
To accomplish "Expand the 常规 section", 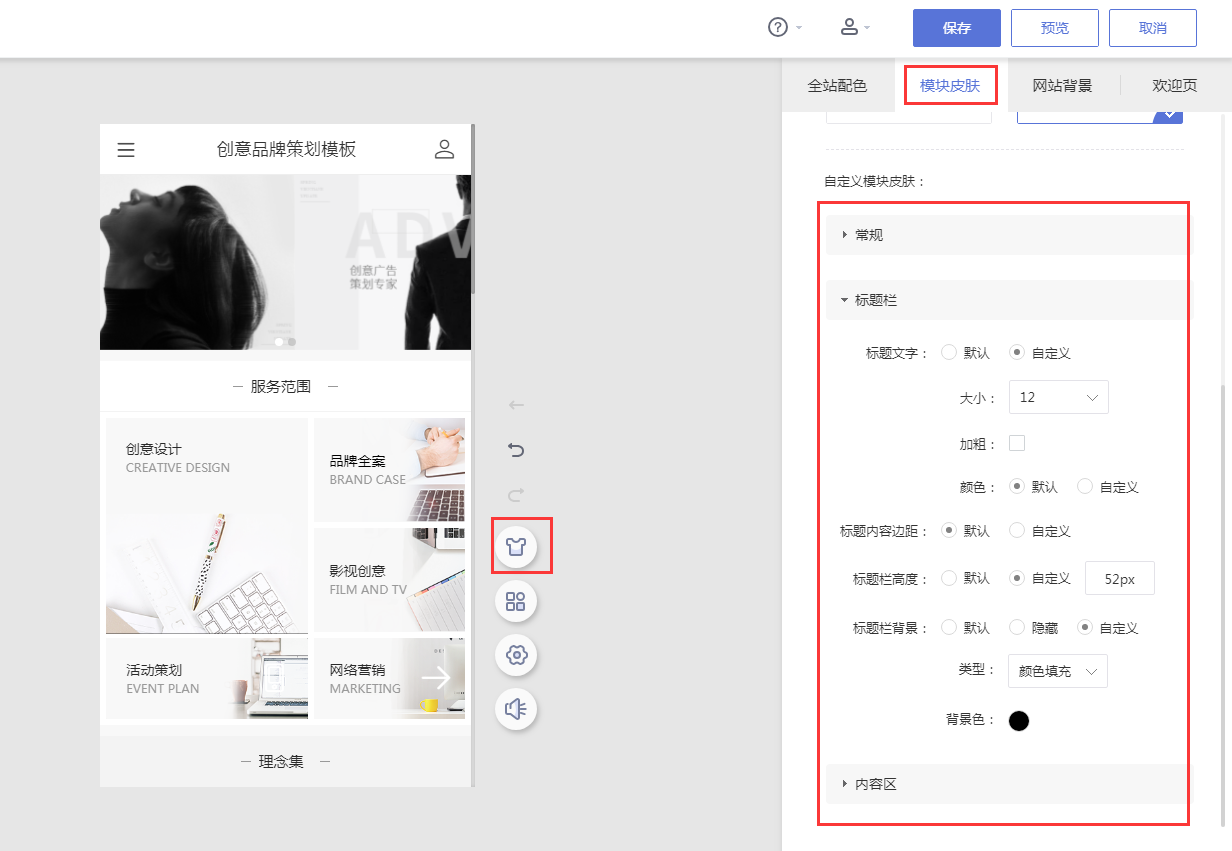I will coord(1008,235).
